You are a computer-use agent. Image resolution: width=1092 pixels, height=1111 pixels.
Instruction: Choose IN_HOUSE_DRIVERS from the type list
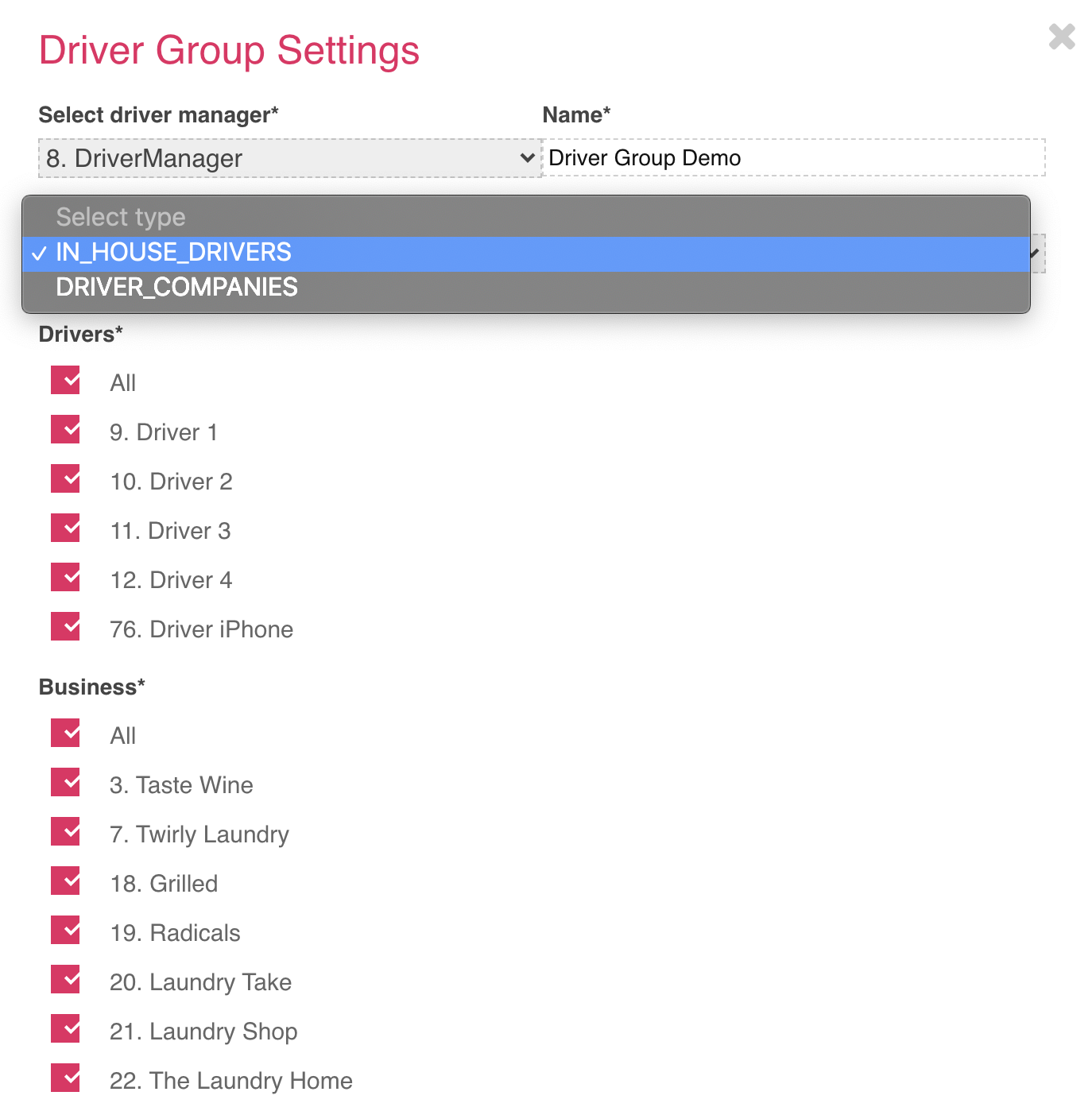pyautogui.click(x=526, y=253)
